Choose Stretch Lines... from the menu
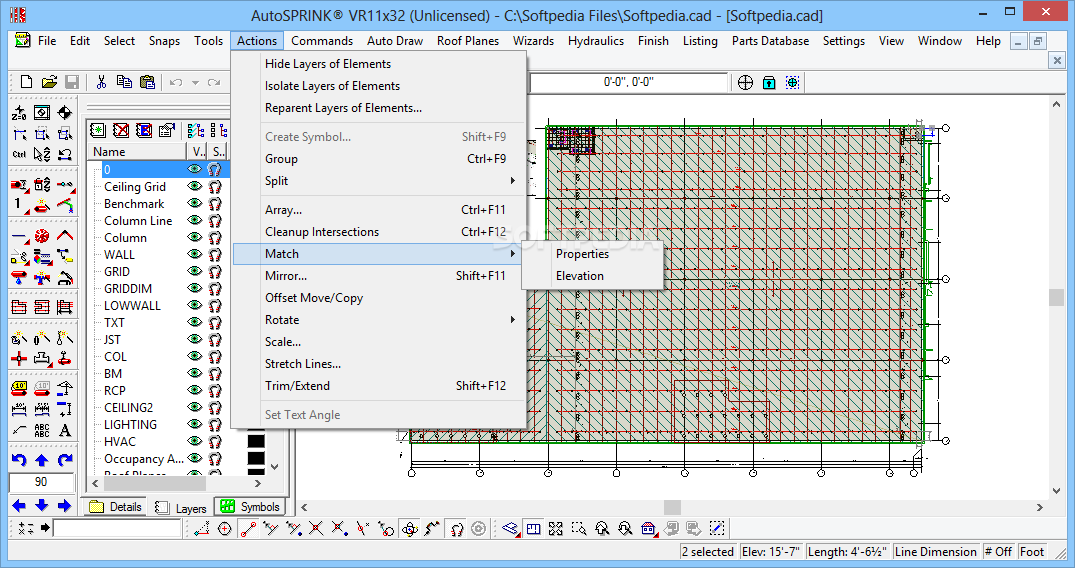The width and height of the screenshot is (1075, 568). pyautogui.click(x=379, y=364)
